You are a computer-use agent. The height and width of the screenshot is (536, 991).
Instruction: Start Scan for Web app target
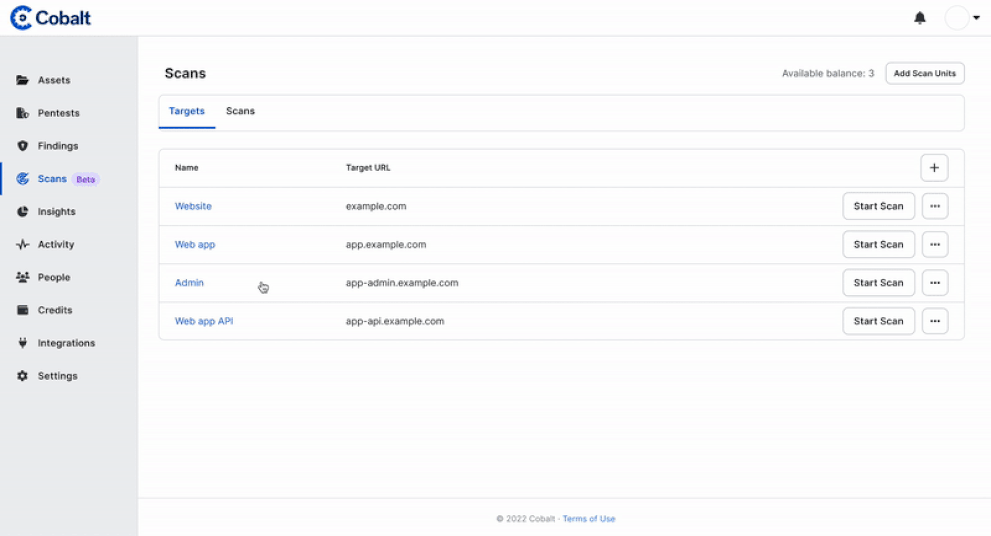[878, 245]
